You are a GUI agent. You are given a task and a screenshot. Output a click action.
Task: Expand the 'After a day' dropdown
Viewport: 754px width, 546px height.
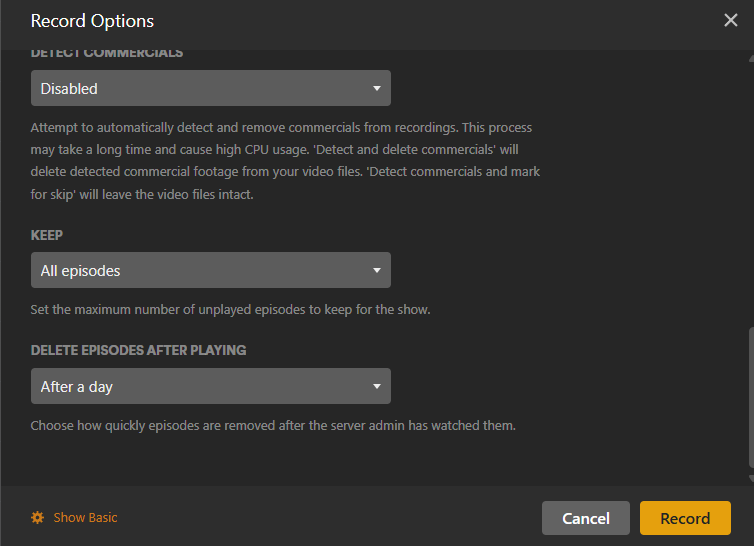[x=200, y=386]
